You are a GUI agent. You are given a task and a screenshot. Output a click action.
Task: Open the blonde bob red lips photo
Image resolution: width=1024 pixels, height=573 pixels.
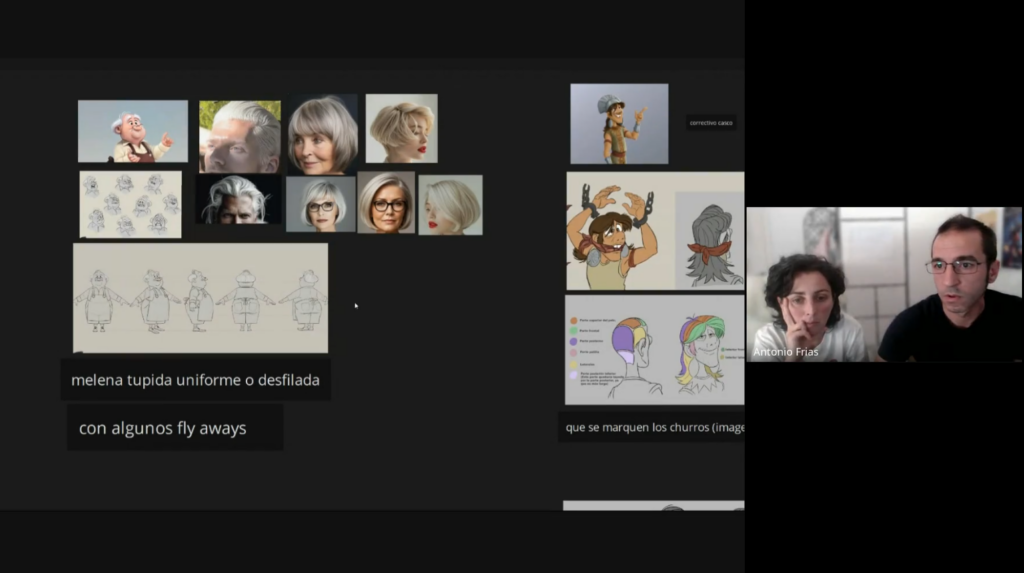pyautogui.click(x=402, y=128)
